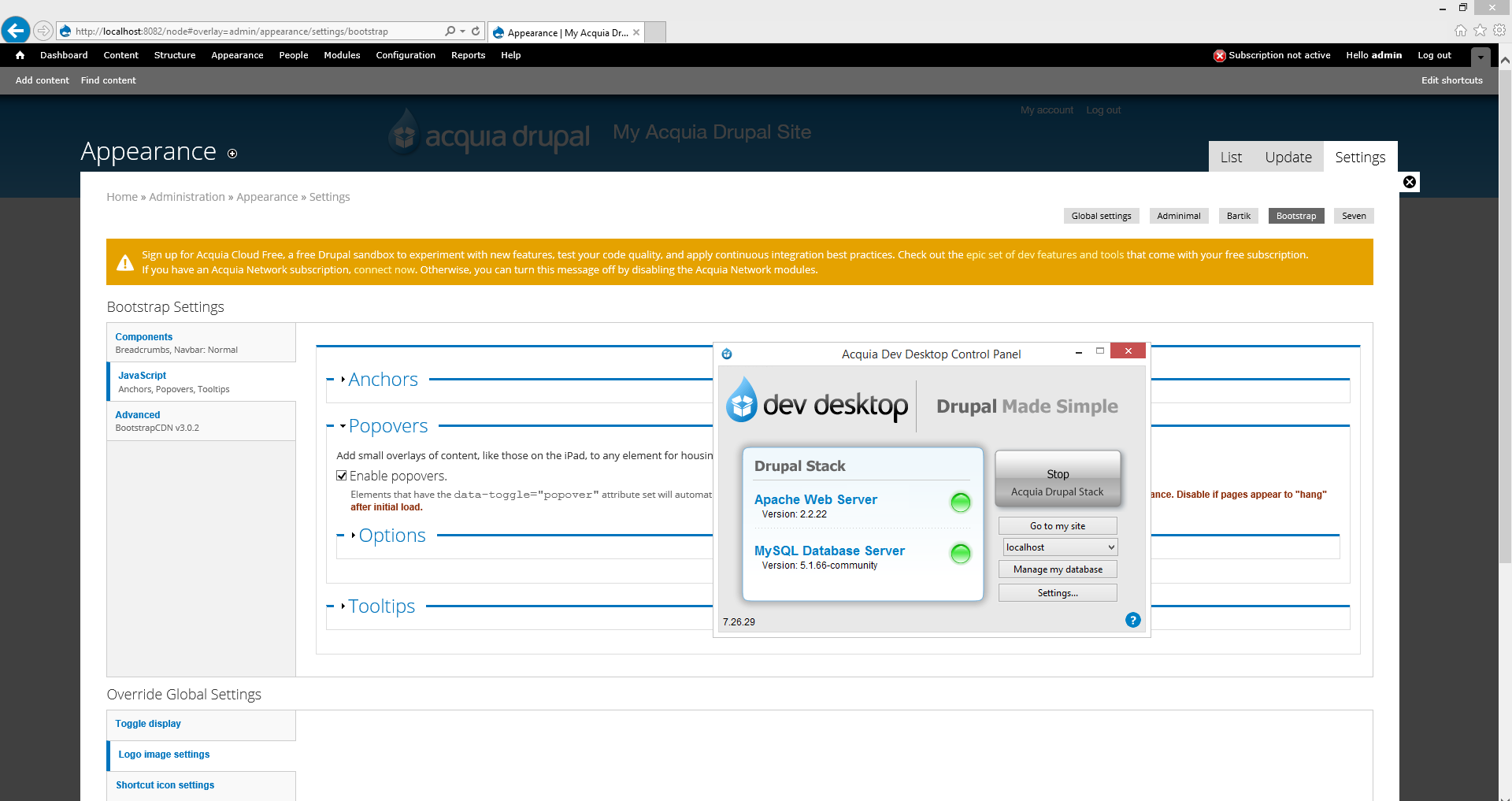The height and width of the screenshot is (801, 1512).
Task: Open the Content menu item
Action: click(120, 55)
